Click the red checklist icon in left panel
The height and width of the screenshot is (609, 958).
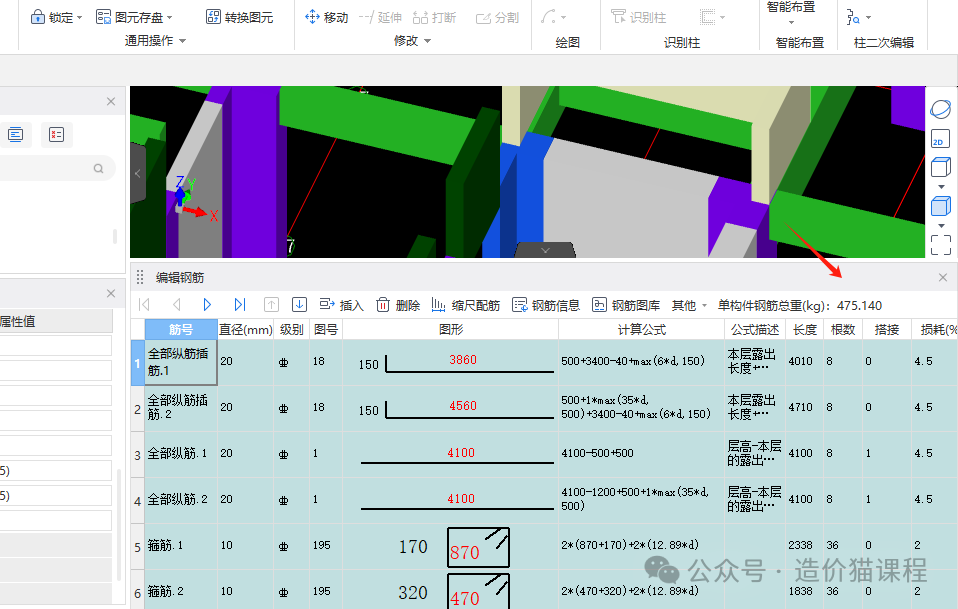(56, 134)
